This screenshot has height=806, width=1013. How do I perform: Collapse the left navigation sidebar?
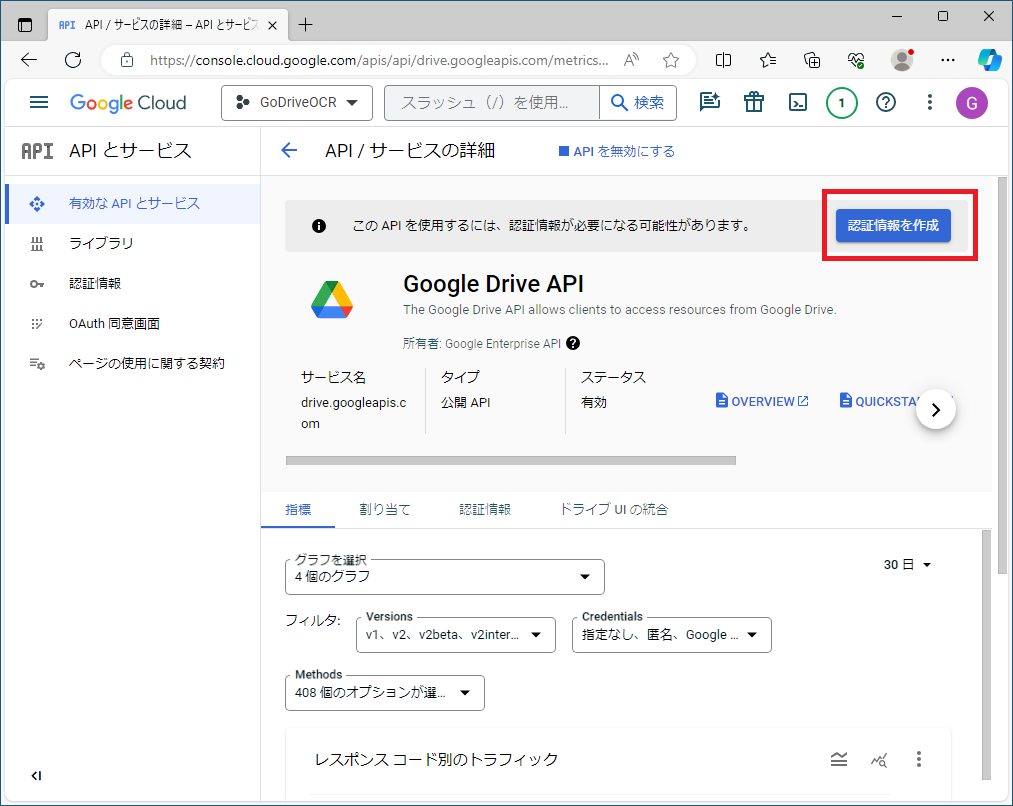(36, 776)
